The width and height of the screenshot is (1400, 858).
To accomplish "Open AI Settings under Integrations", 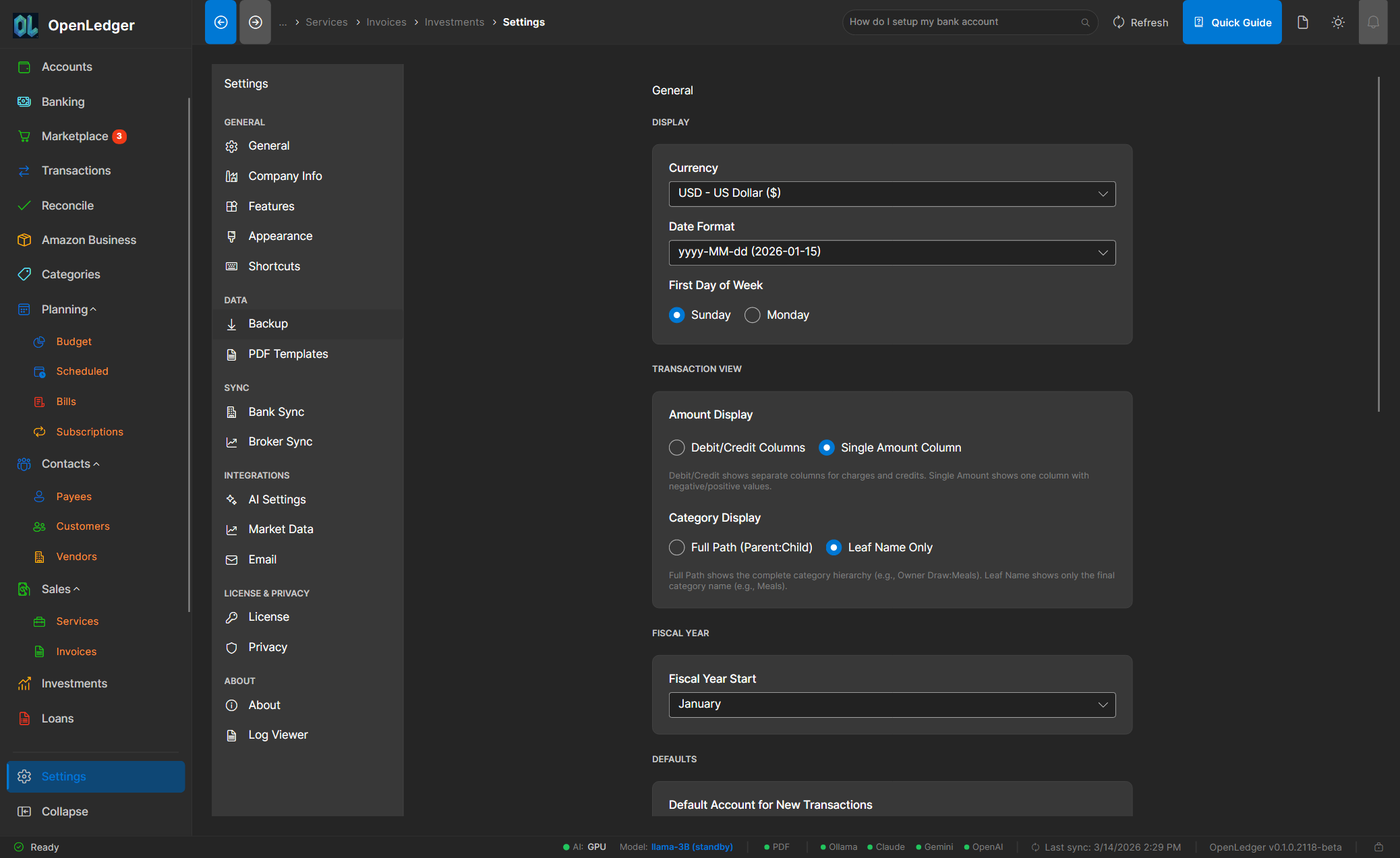I will pos(277,499).
